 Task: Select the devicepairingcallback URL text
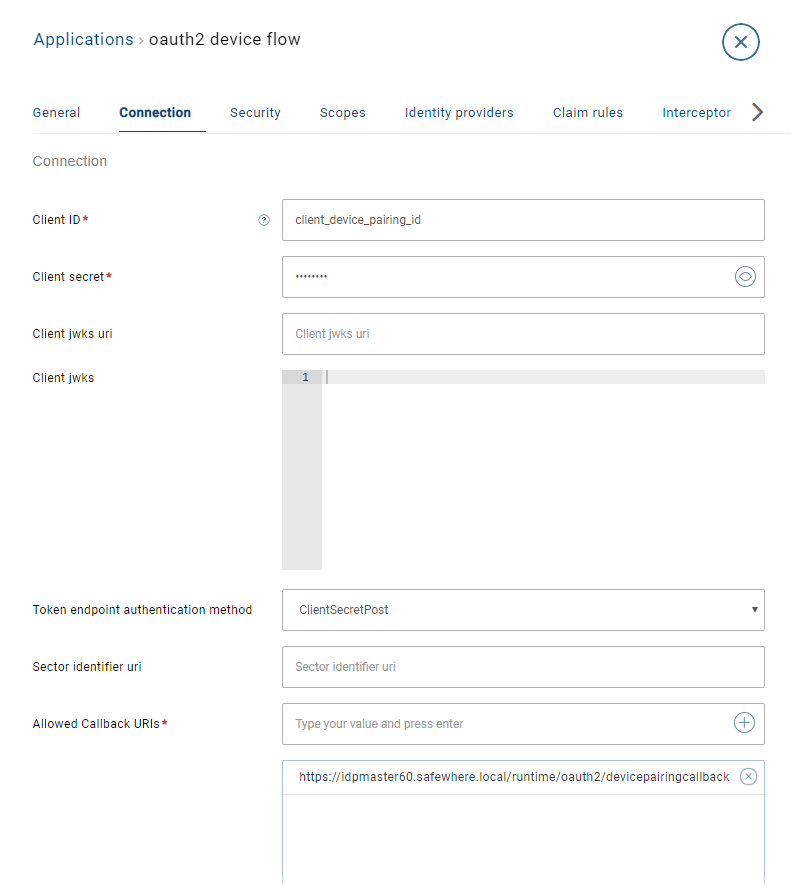[x=514, y=777]
